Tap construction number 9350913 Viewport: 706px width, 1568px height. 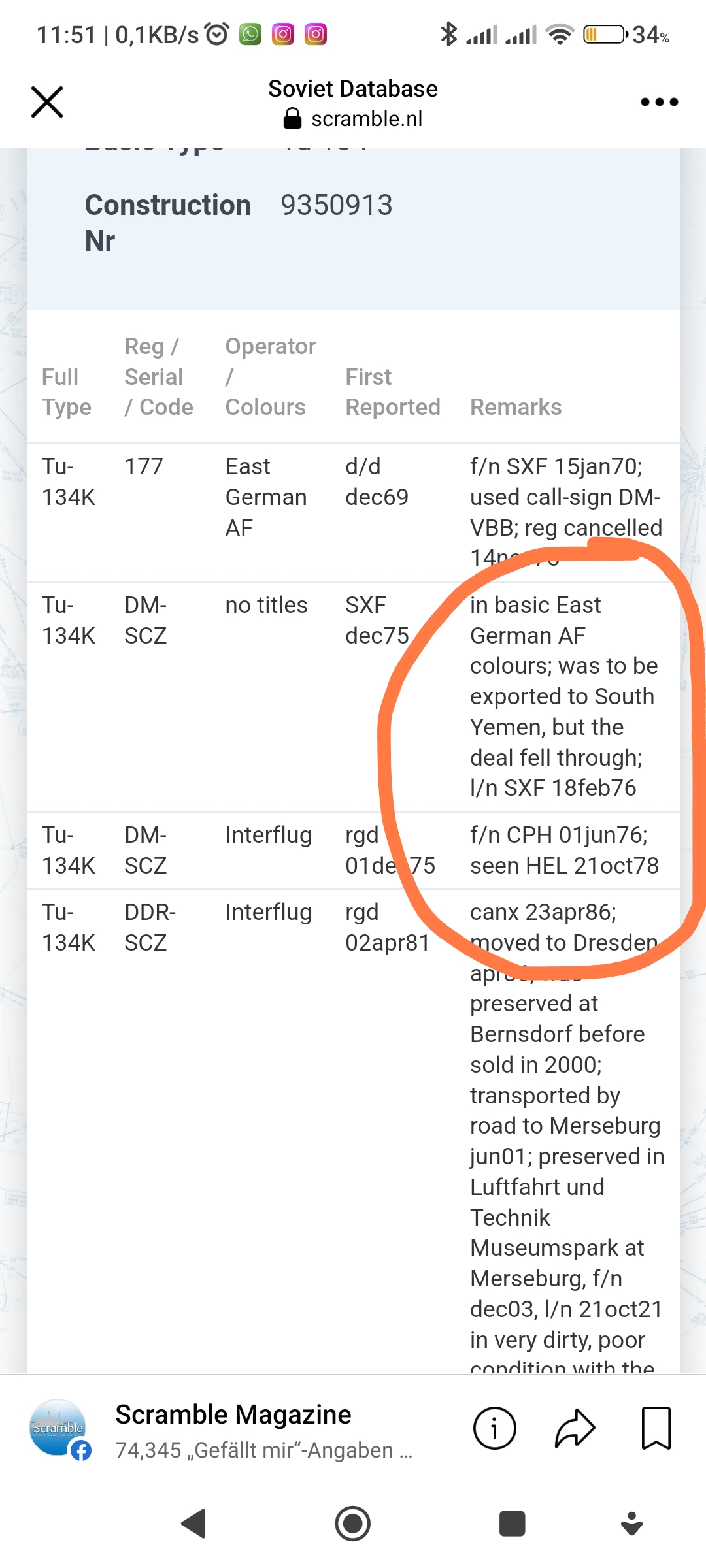point(336,205)
